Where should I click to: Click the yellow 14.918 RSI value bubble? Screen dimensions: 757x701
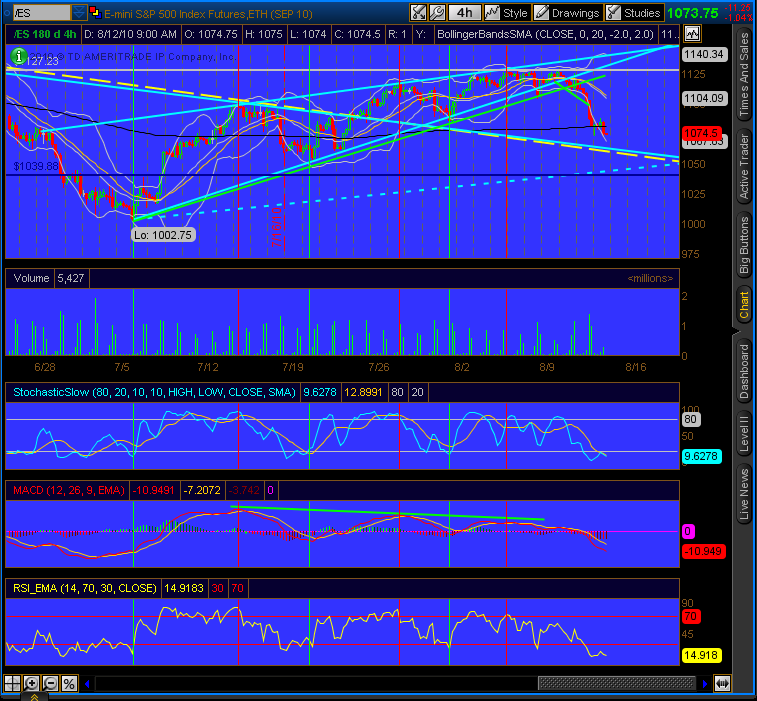701,655
